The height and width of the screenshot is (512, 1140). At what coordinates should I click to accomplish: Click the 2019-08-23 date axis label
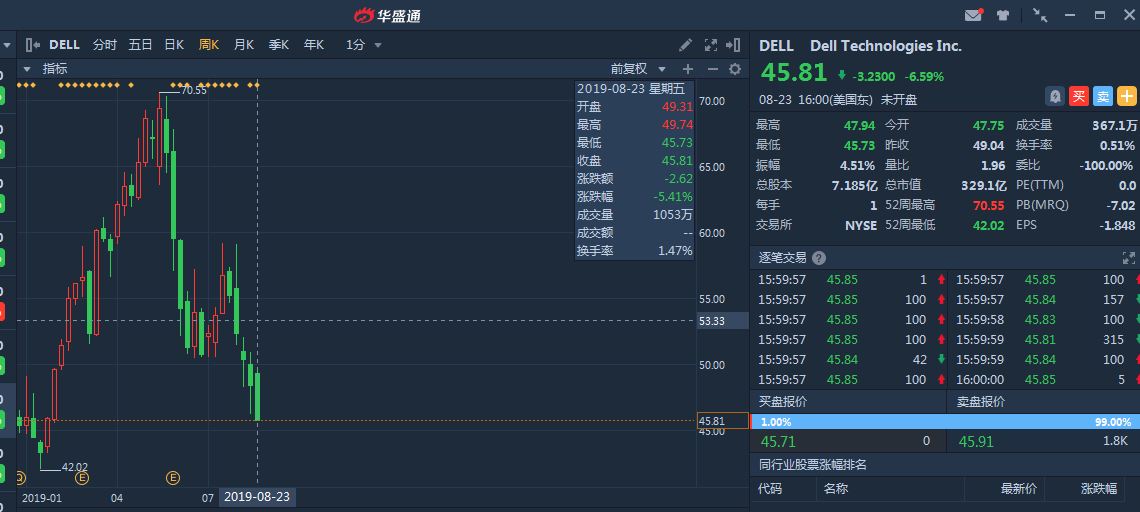click(257, 497)
